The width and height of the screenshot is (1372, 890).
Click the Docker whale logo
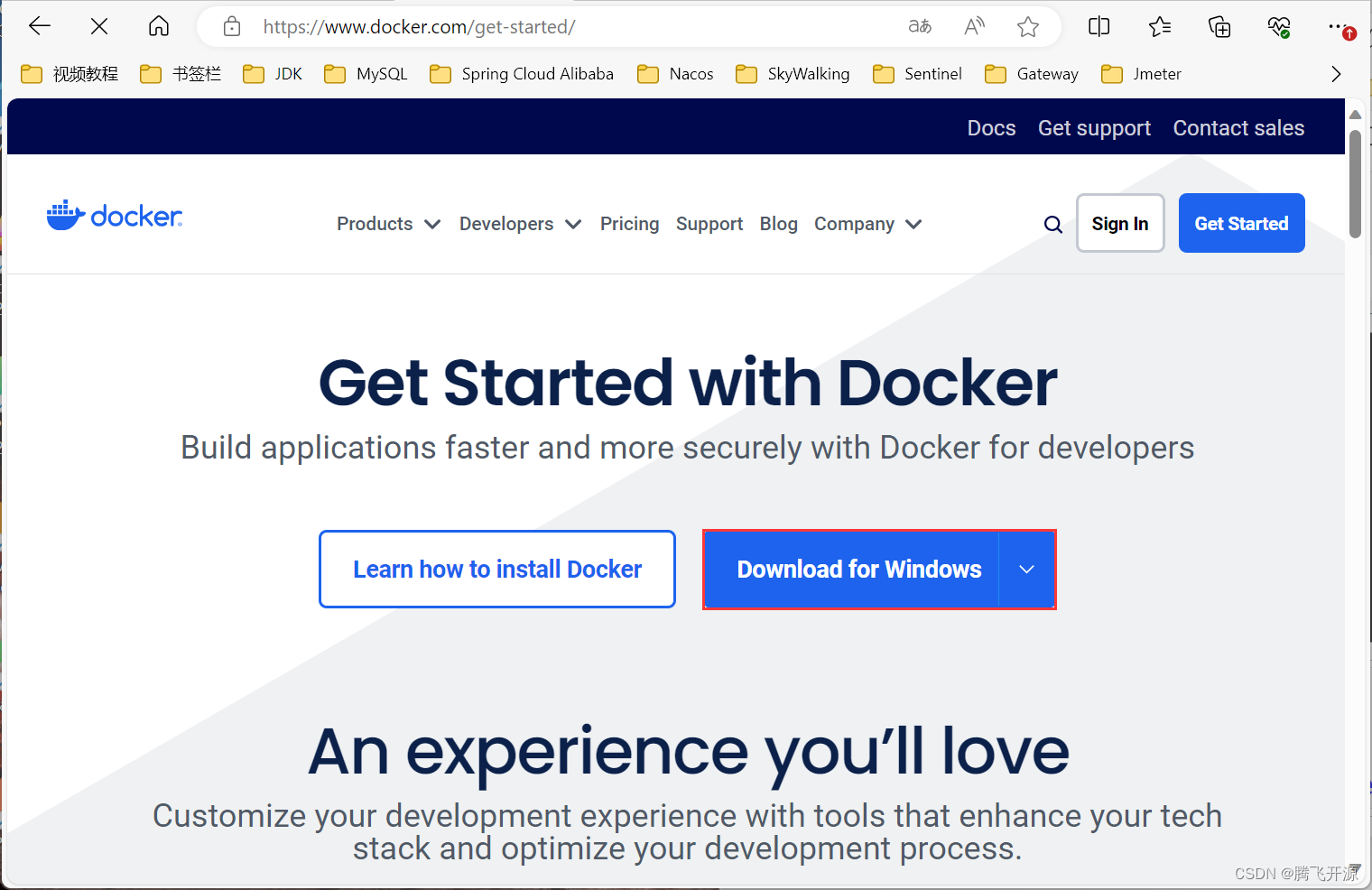pyautogui.click(x=115, y=216)
